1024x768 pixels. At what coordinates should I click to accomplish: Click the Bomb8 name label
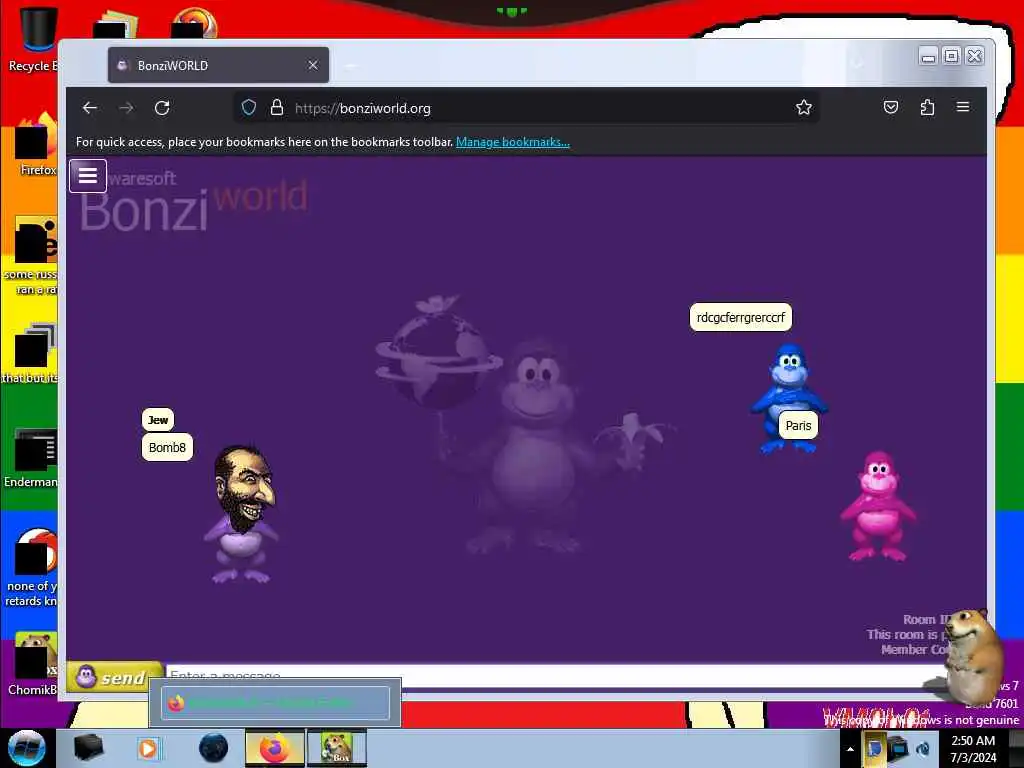[x=167, y=447]
